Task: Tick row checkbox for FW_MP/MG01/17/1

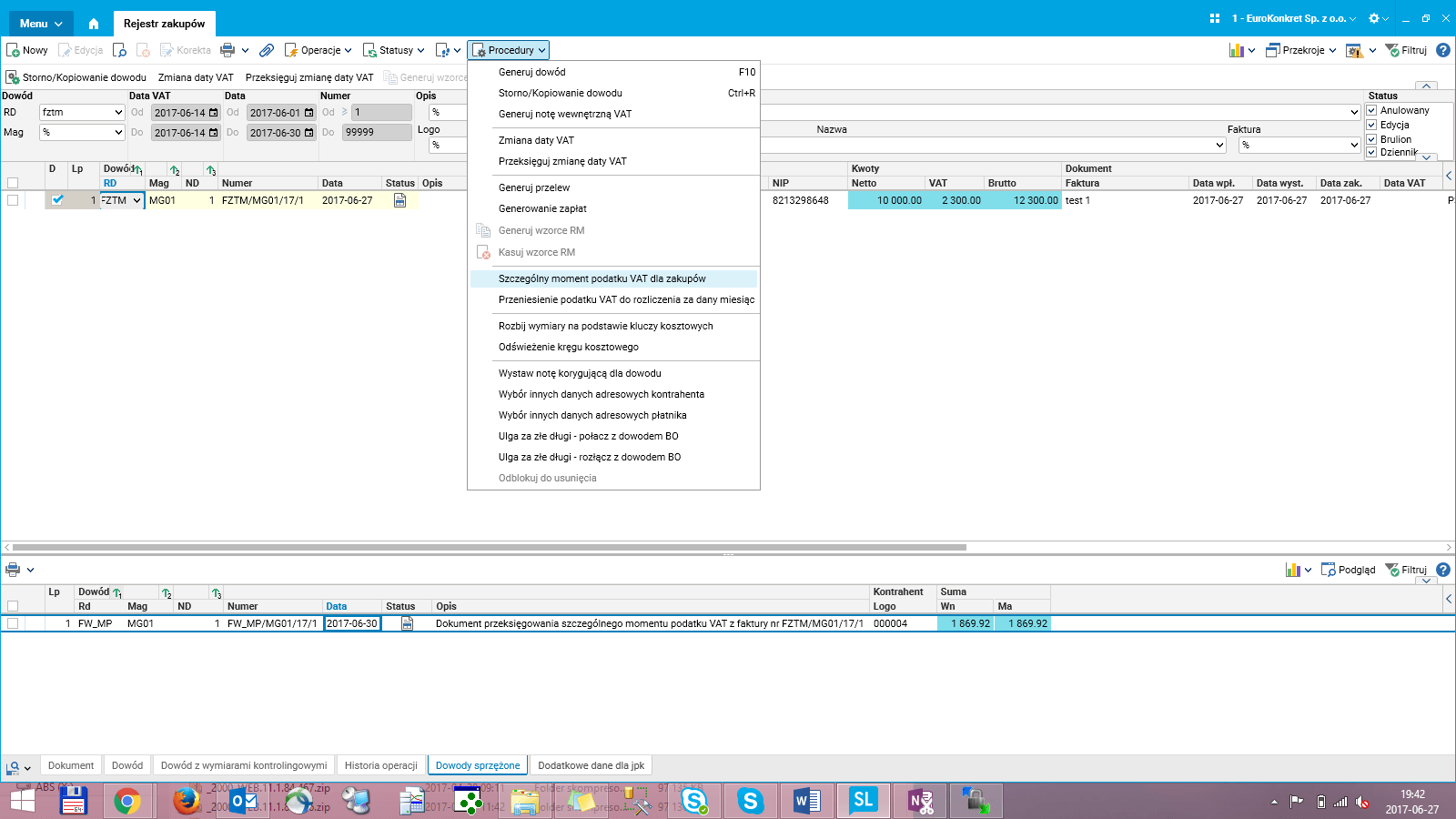Action: click(x=13, y=623)
